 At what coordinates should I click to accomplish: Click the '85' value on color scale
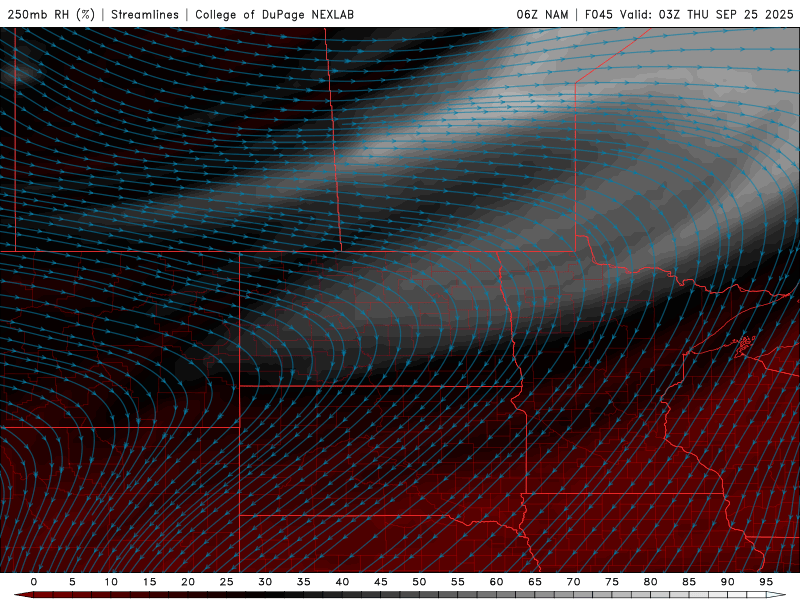[689, 582]
